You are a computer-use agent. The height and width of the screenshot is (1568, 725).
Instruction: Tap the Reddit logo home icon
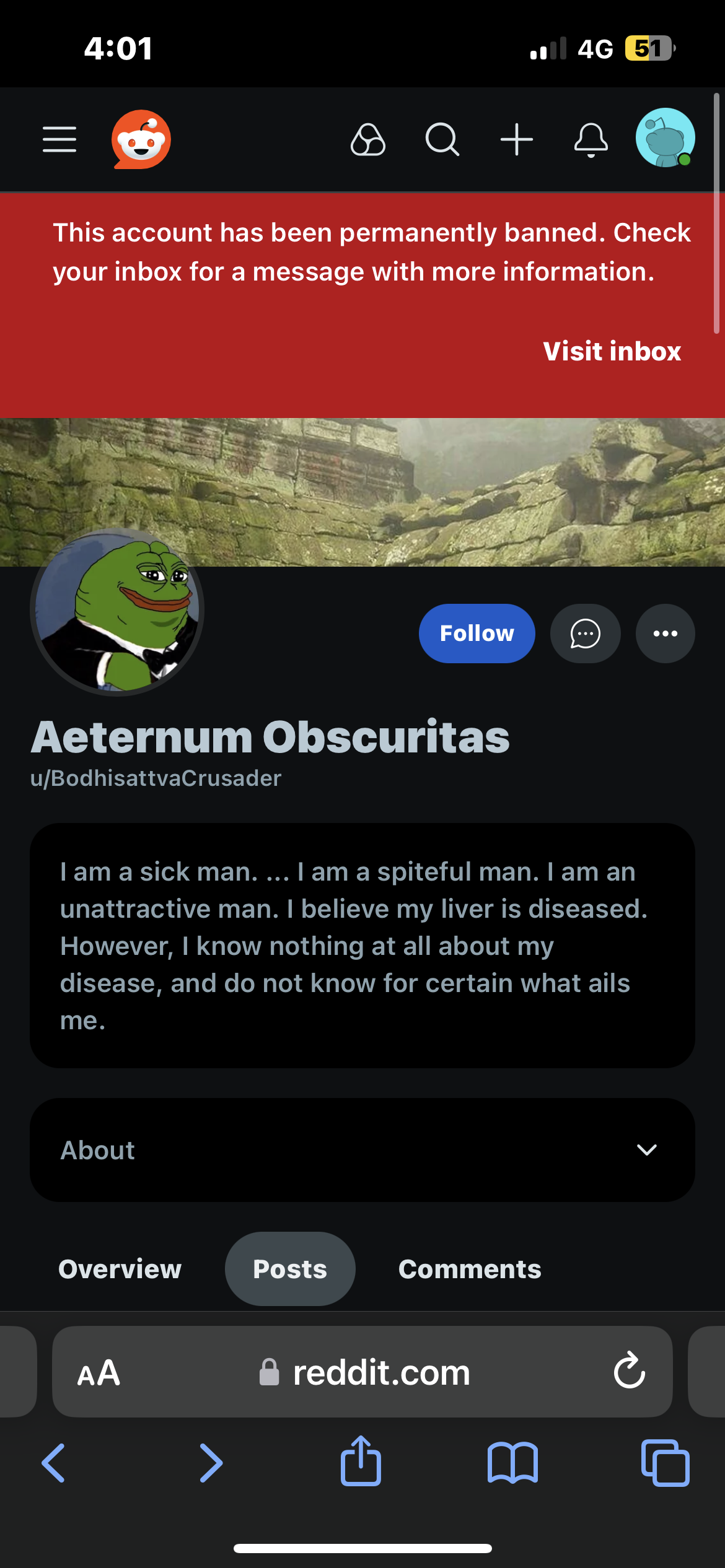[141, 139]
